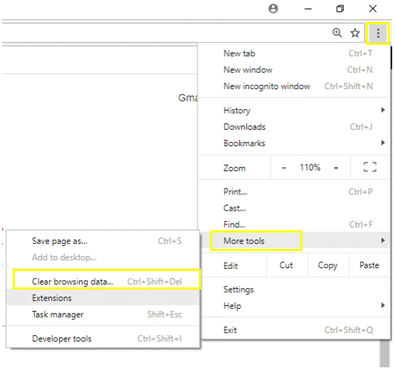This screenshot has height=373, width=395.
Task: Open the profile avatar icon
Action: point(273,9)
